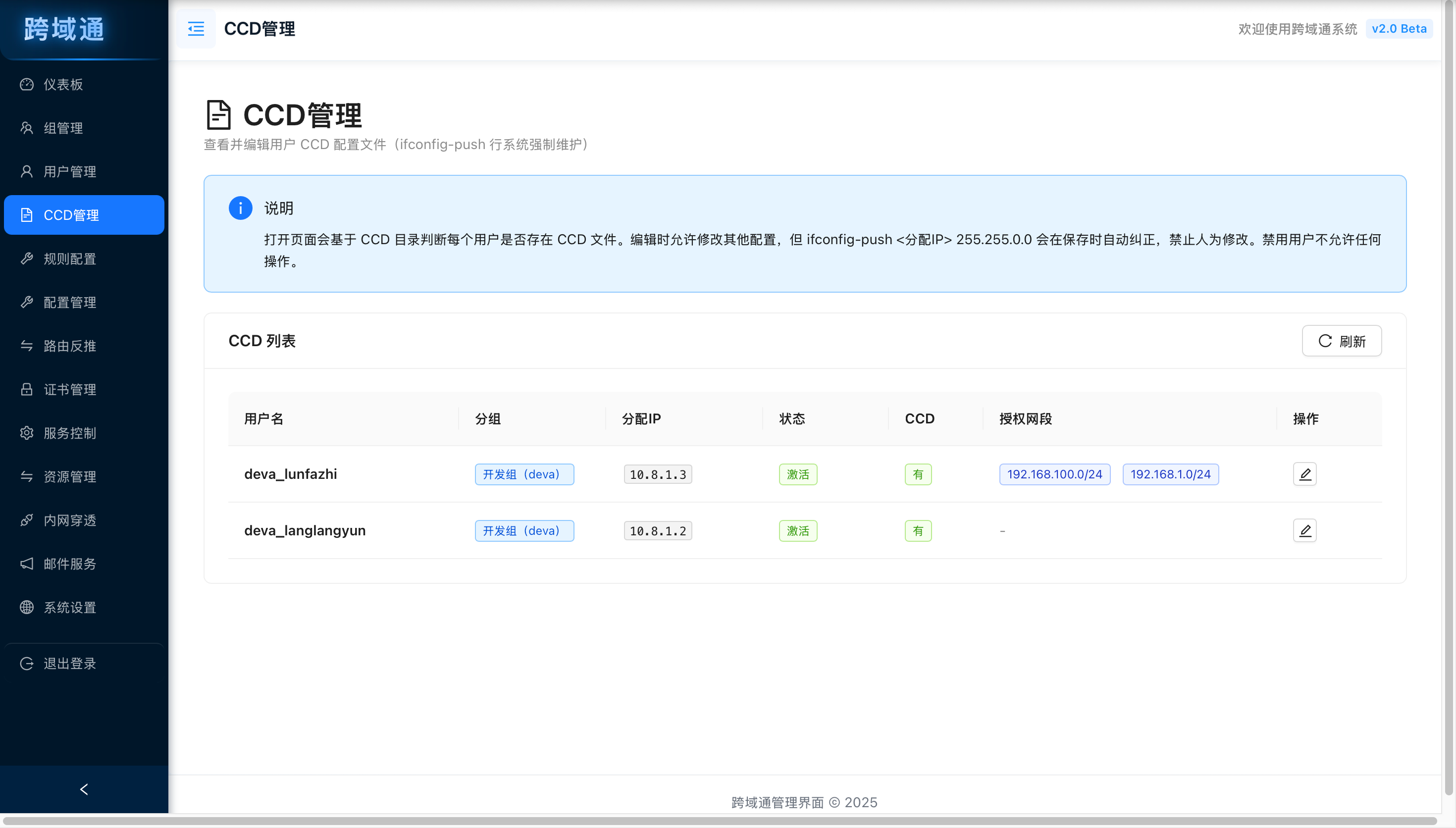Open the 用户管理 user management page

coord(70,171)
